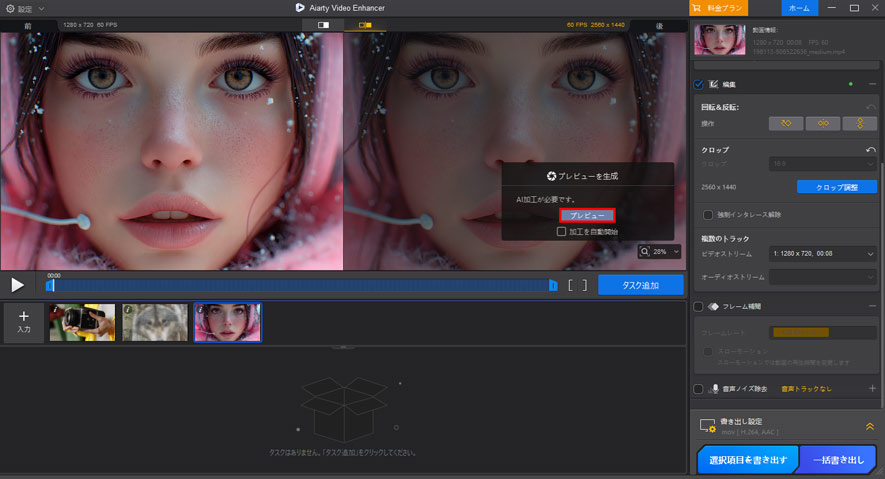Viewport: 885px width, 479px height.
Task: Open the 28% zoom level dropdown
Action: tap(676, 252)
